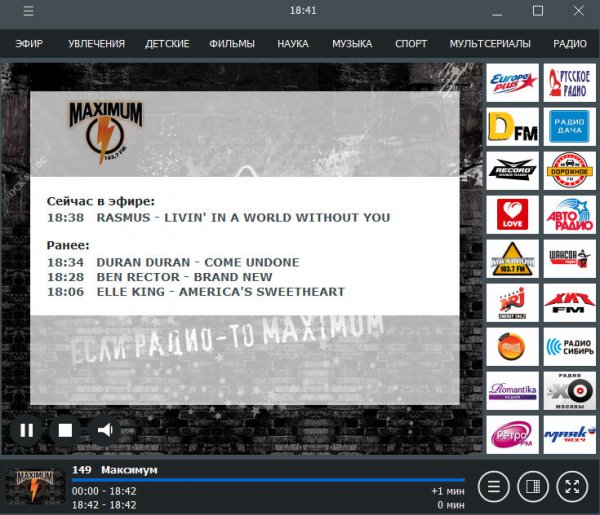Viewport: 600px width, 515px height.
Task: Toggle the side panel layout button
Action: tap(533, 486)
